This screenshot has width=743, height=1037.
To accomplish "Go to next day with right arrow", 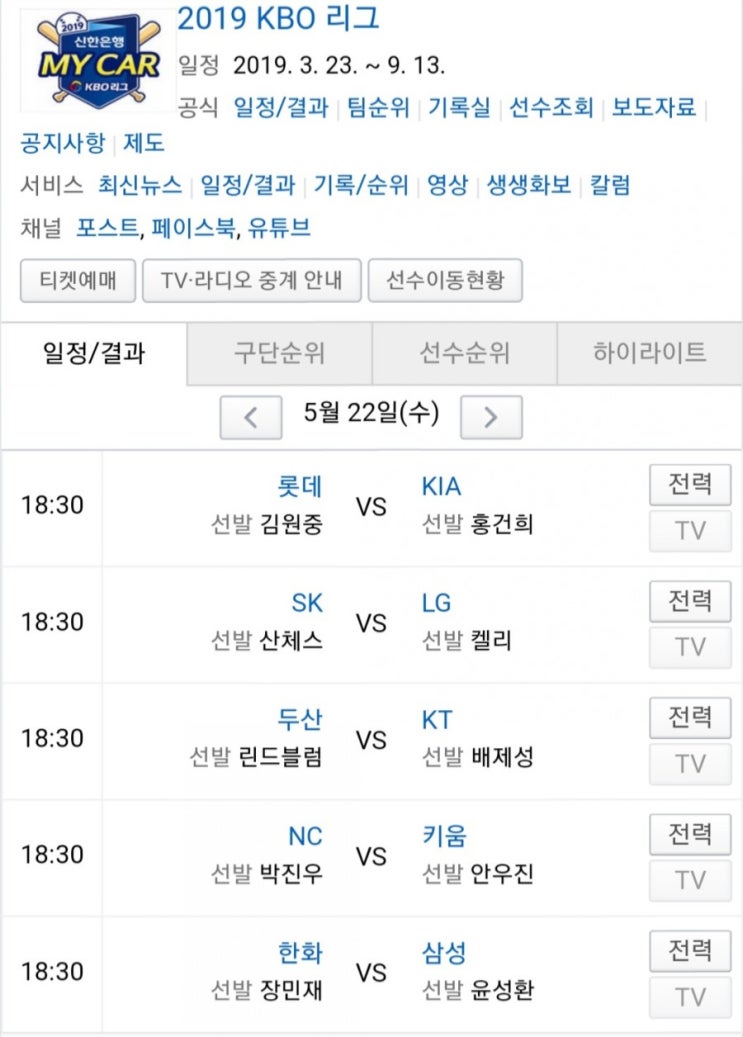I will point(491,417).
